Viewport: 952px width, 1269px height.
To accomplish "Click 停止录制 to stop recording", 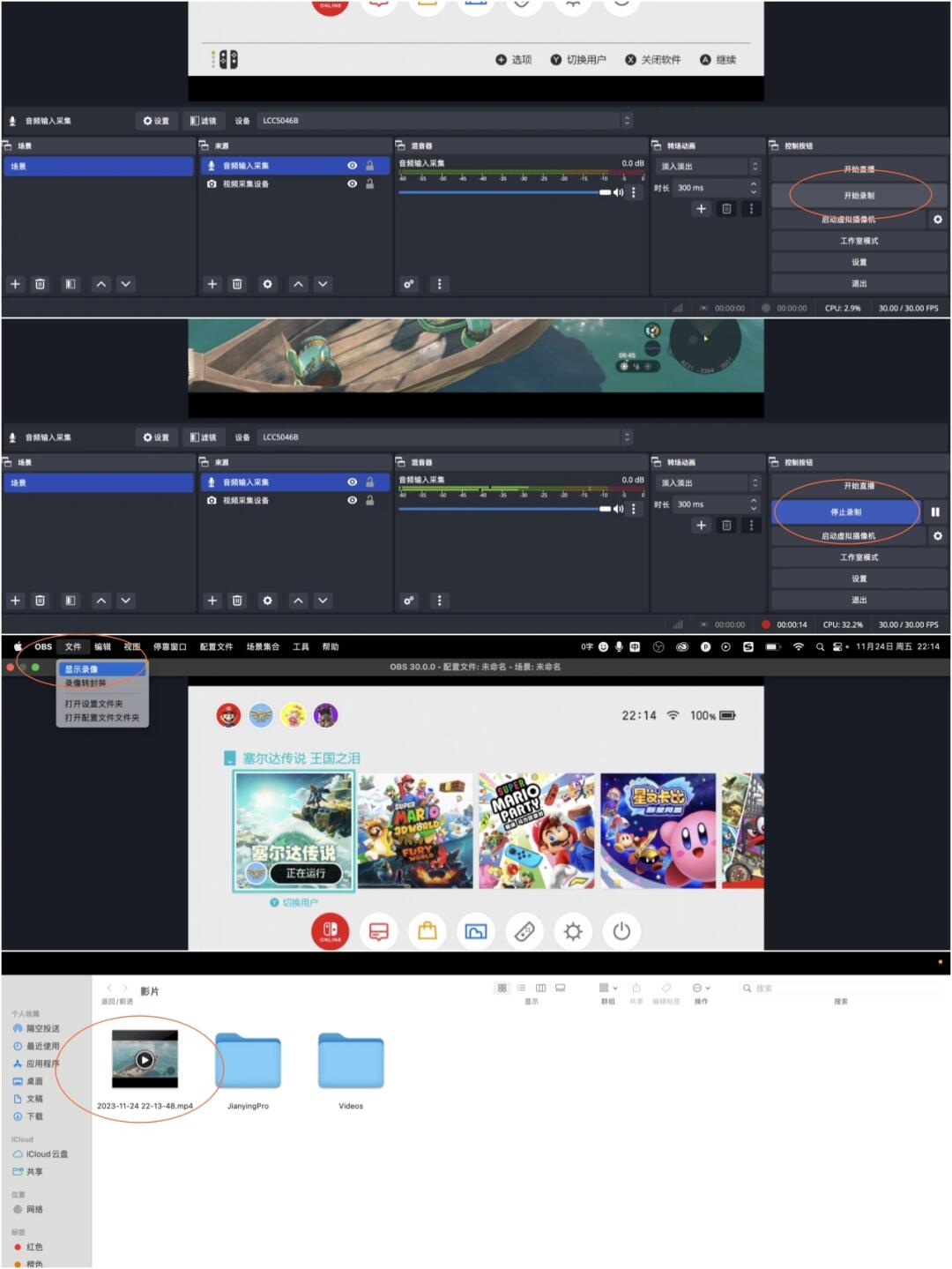I will 846,511.
